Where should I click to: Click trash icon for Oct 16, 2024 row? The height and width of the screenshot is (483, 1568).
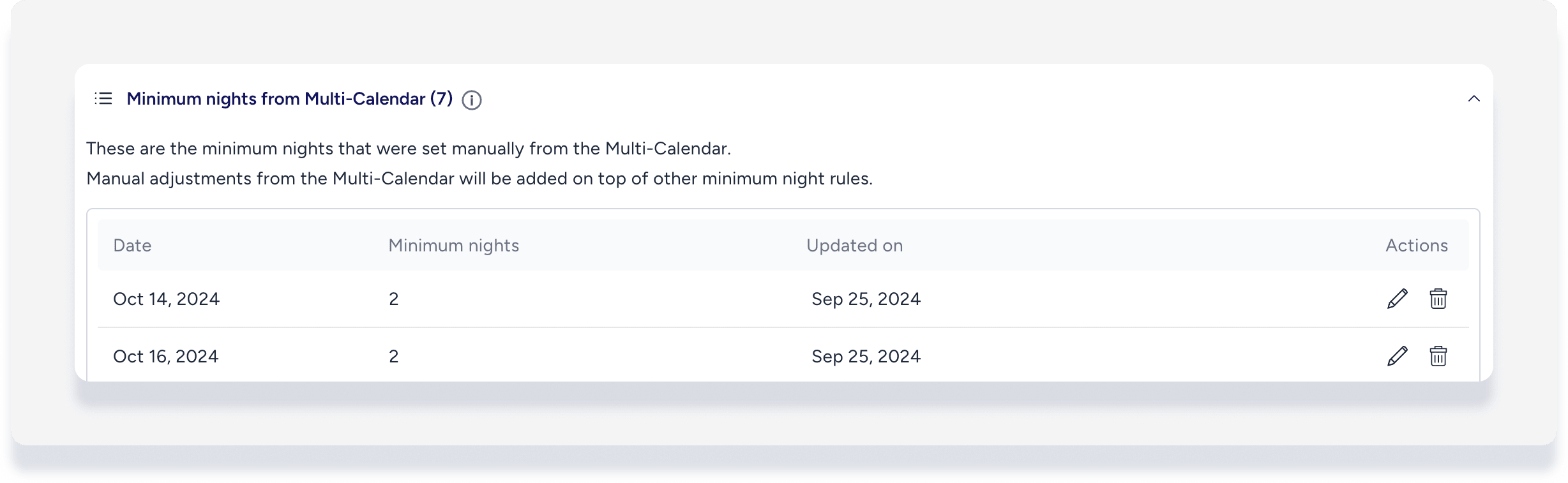tap(1438, 356)
